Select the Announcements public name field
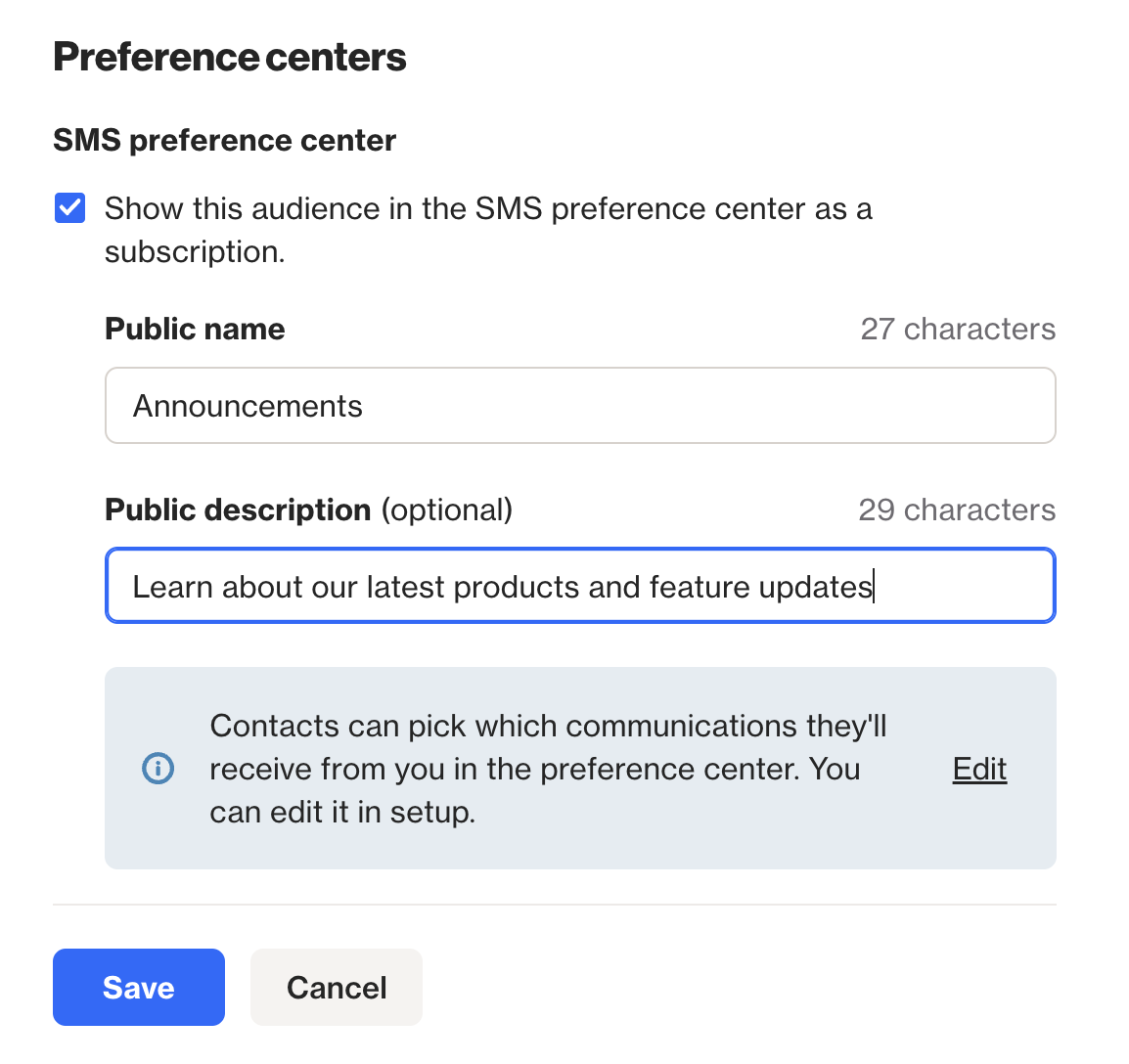This screenshot has width=1129, height=1064. 580,405
